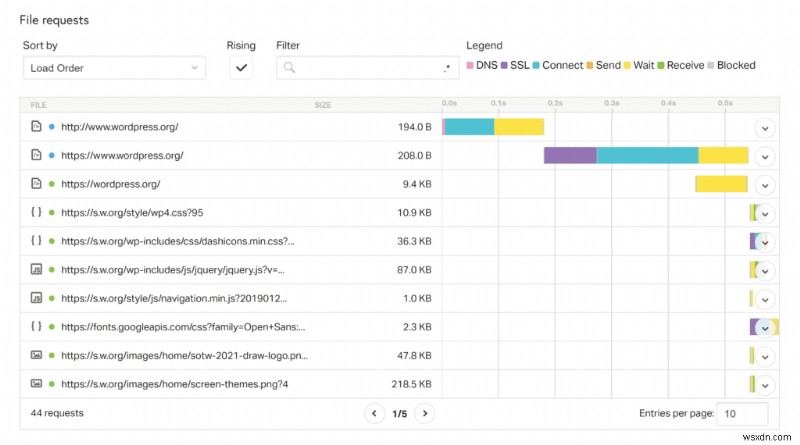The height and width of the screenshot is (445, 800).
Task: Click the FILE column header
Action: (x=39, y=103)
